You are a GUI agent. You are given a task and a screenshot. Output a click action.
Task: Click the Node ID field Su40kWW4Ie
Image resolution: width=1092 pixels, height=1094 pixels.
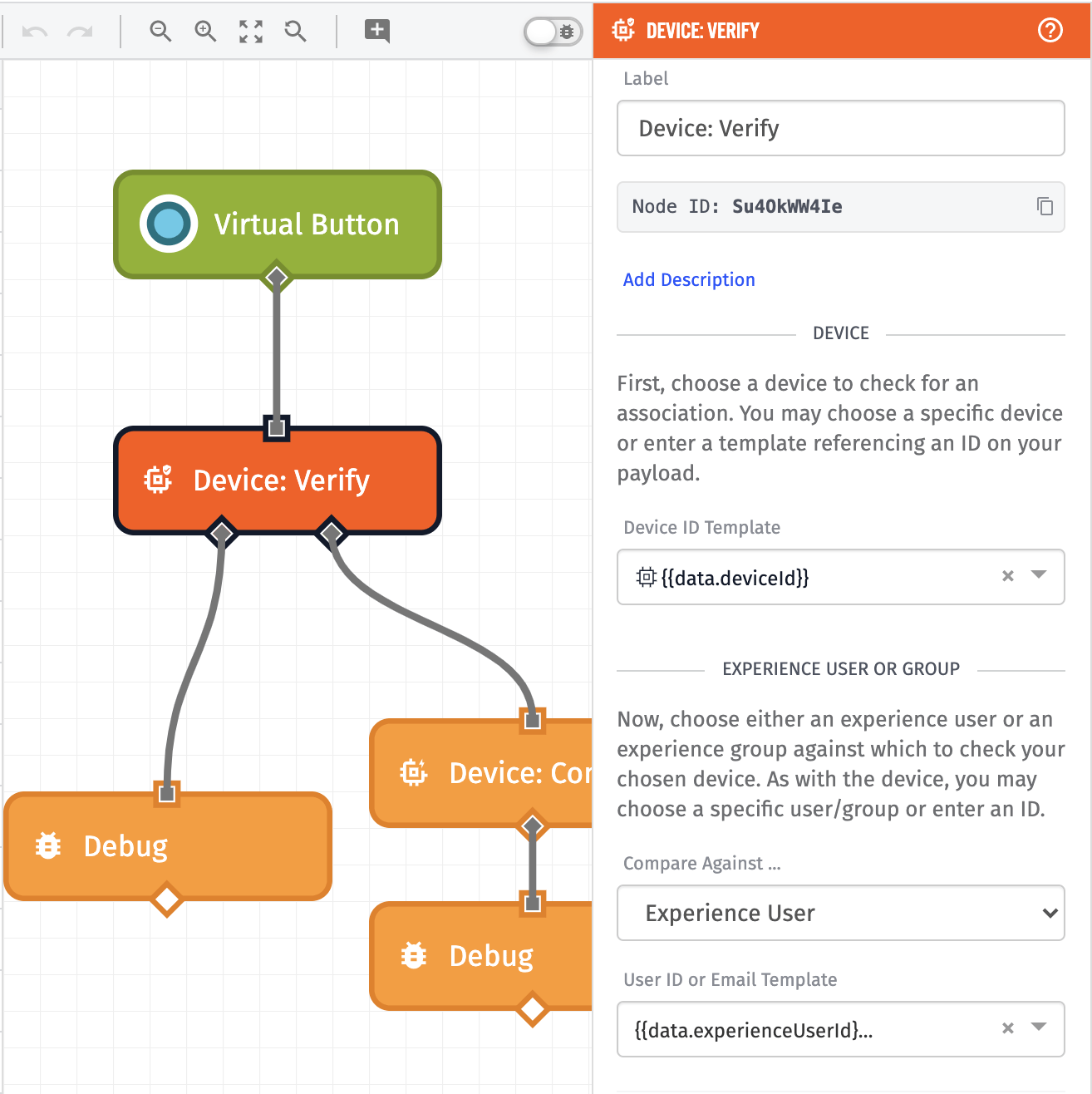click(840, 207)
